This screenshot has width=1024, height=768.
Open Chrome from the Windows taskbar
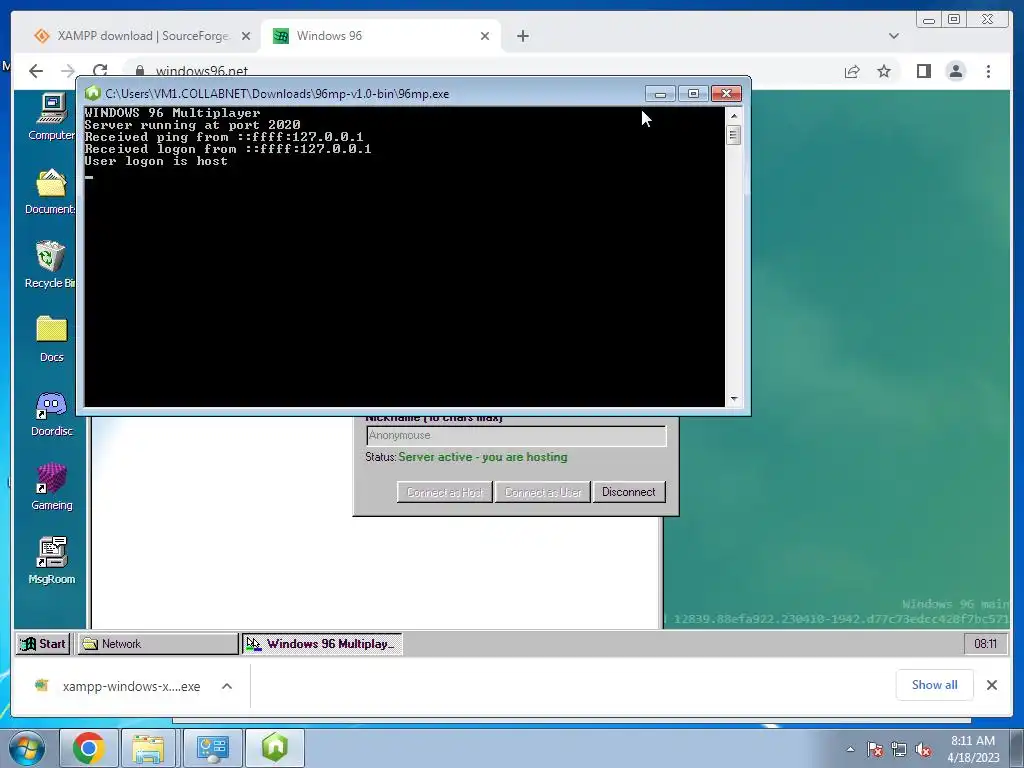coord(89,748)
